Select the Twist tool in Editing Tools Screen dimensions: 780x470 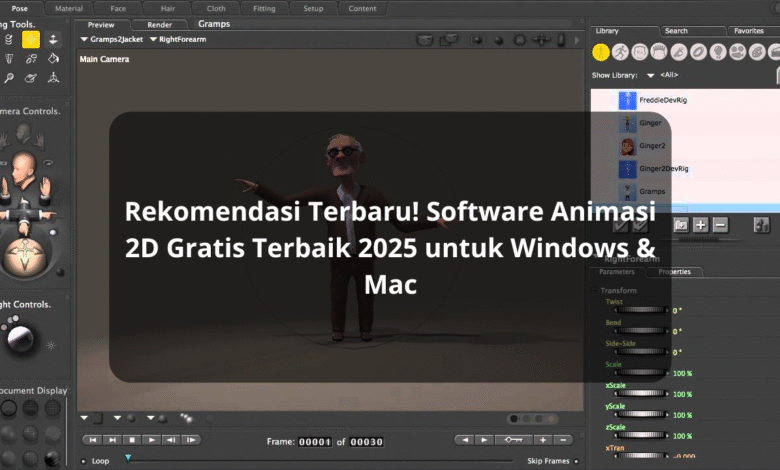coord(8,40)
